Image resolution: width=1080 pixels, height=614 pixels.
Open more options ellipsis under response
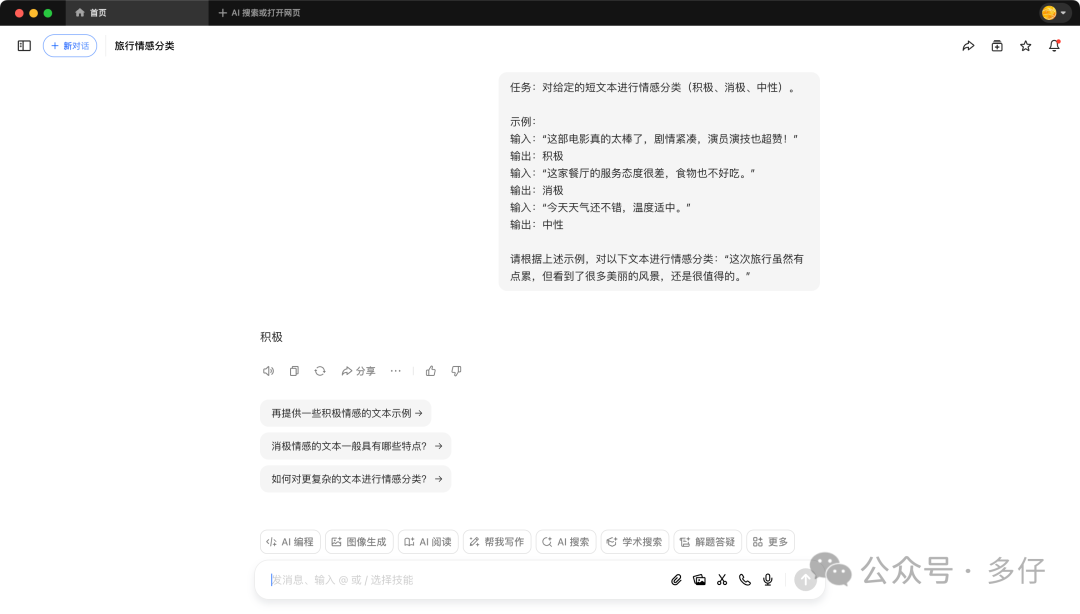coord(395,371)
